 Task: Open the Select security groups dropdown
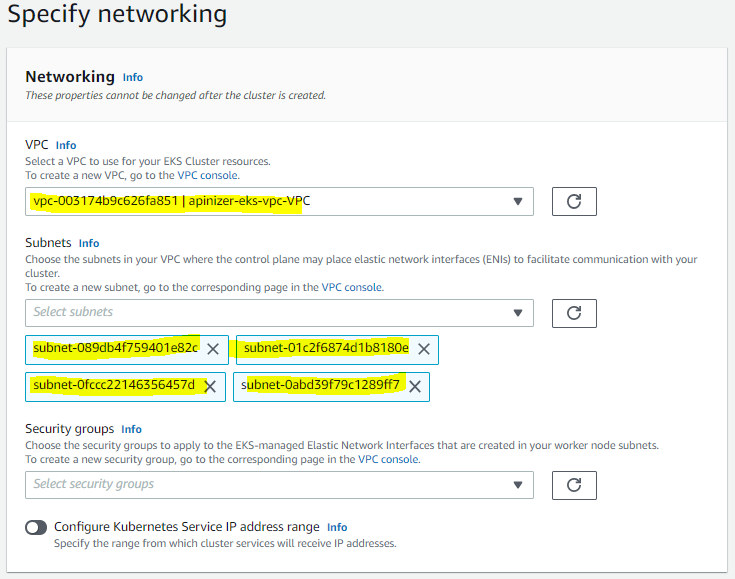coord(279,485)
